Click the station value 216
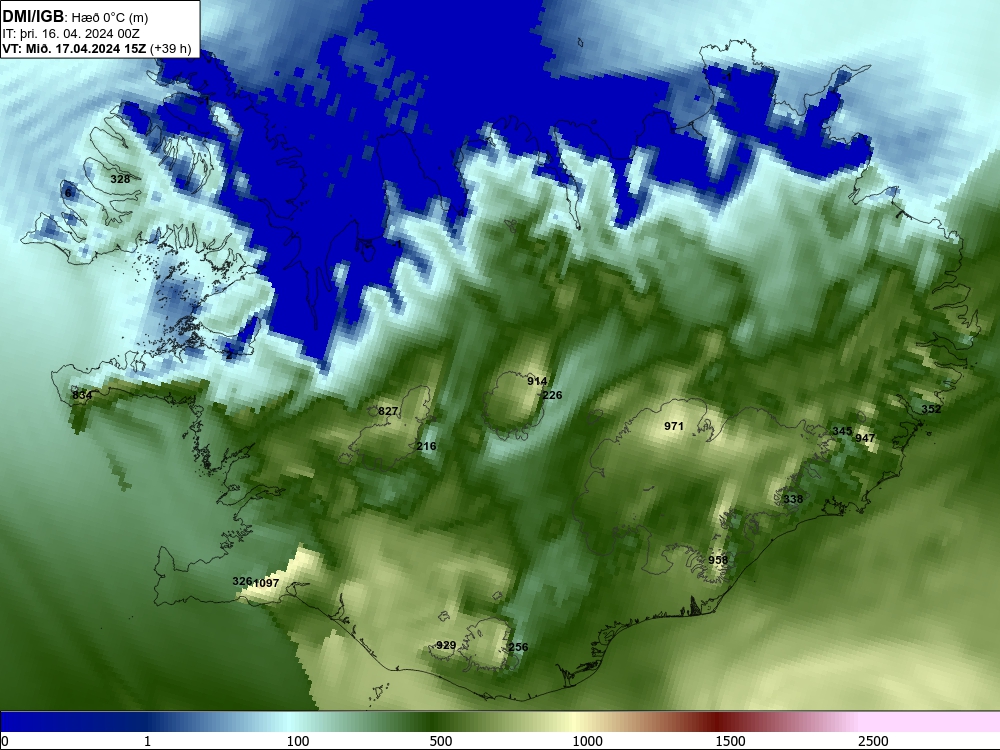This screenshot has width=1000, height=750. click(426, 446)
